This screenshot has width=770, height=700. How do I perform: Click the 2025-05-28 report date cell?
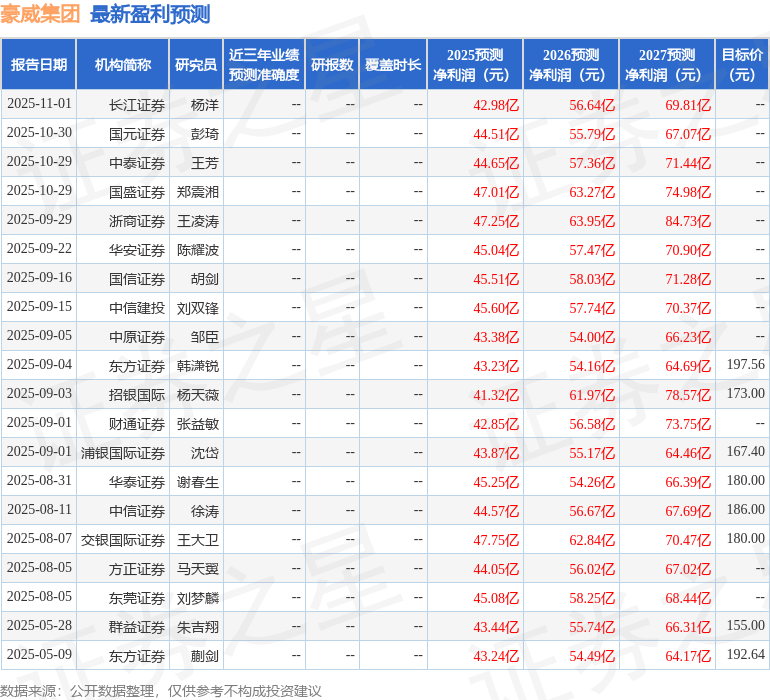tap(39, 626)
